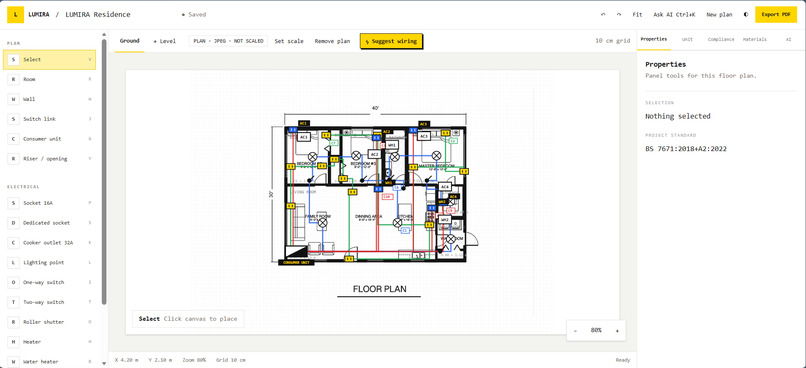Click the undo arrow icon
The height and width of the screenshot is (368, 806).
603,14
